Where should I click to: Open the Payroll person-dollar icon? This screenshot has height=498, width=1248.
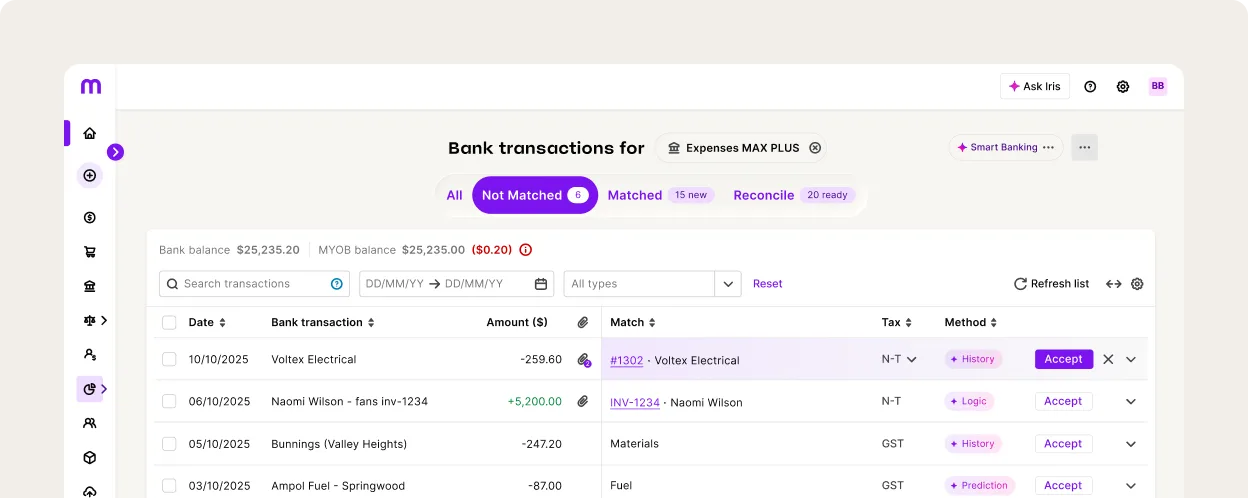[90, 354]
